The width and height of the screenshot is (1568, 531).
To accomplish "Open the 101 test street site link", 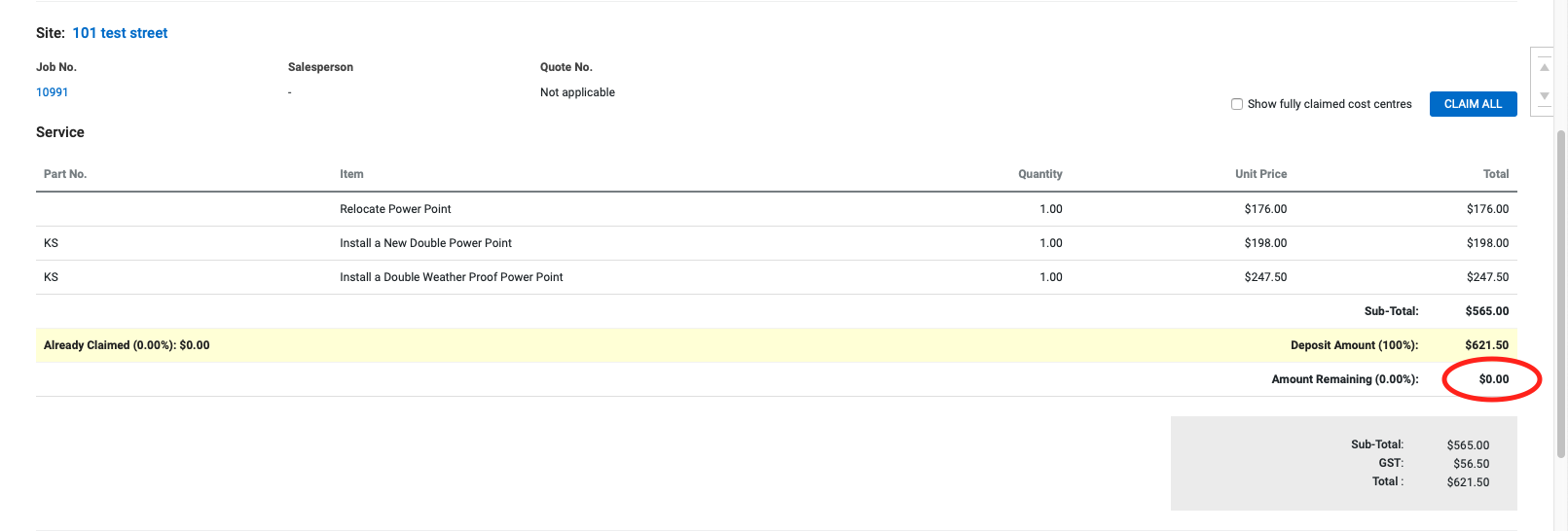I will coord(120,33).
